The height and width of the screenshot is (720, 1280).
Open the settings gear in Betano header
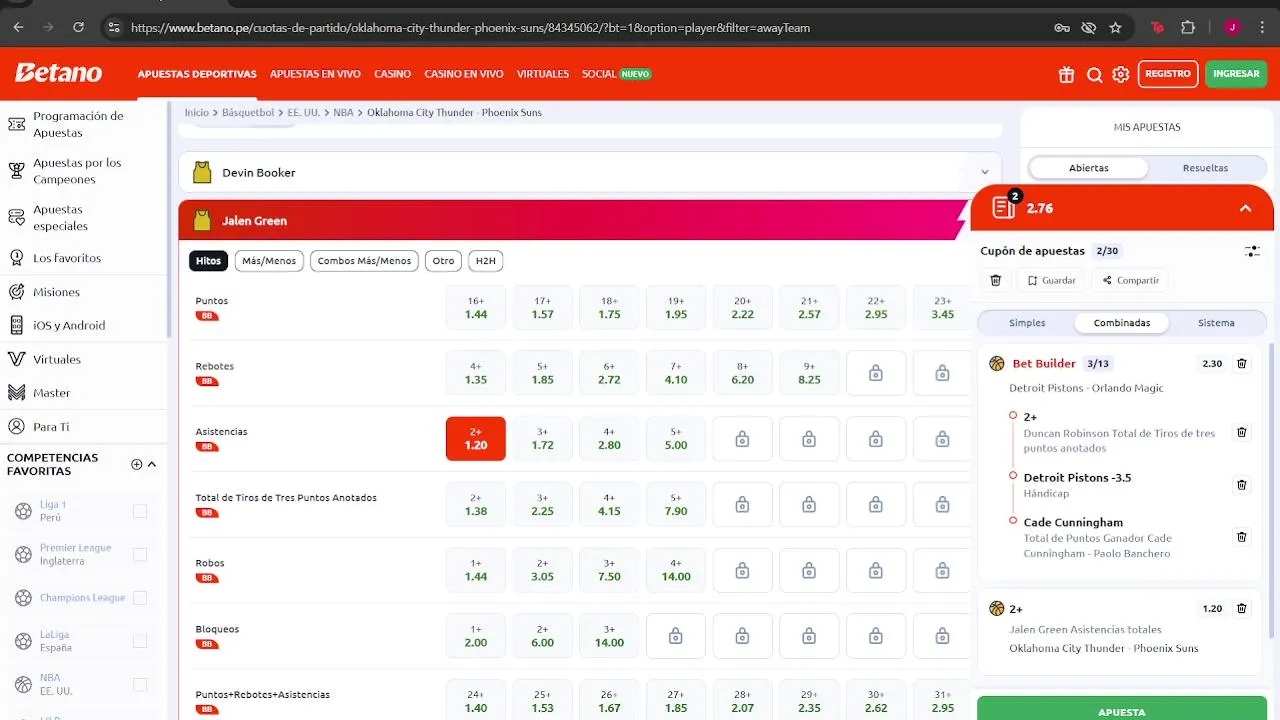[1121, 74]
